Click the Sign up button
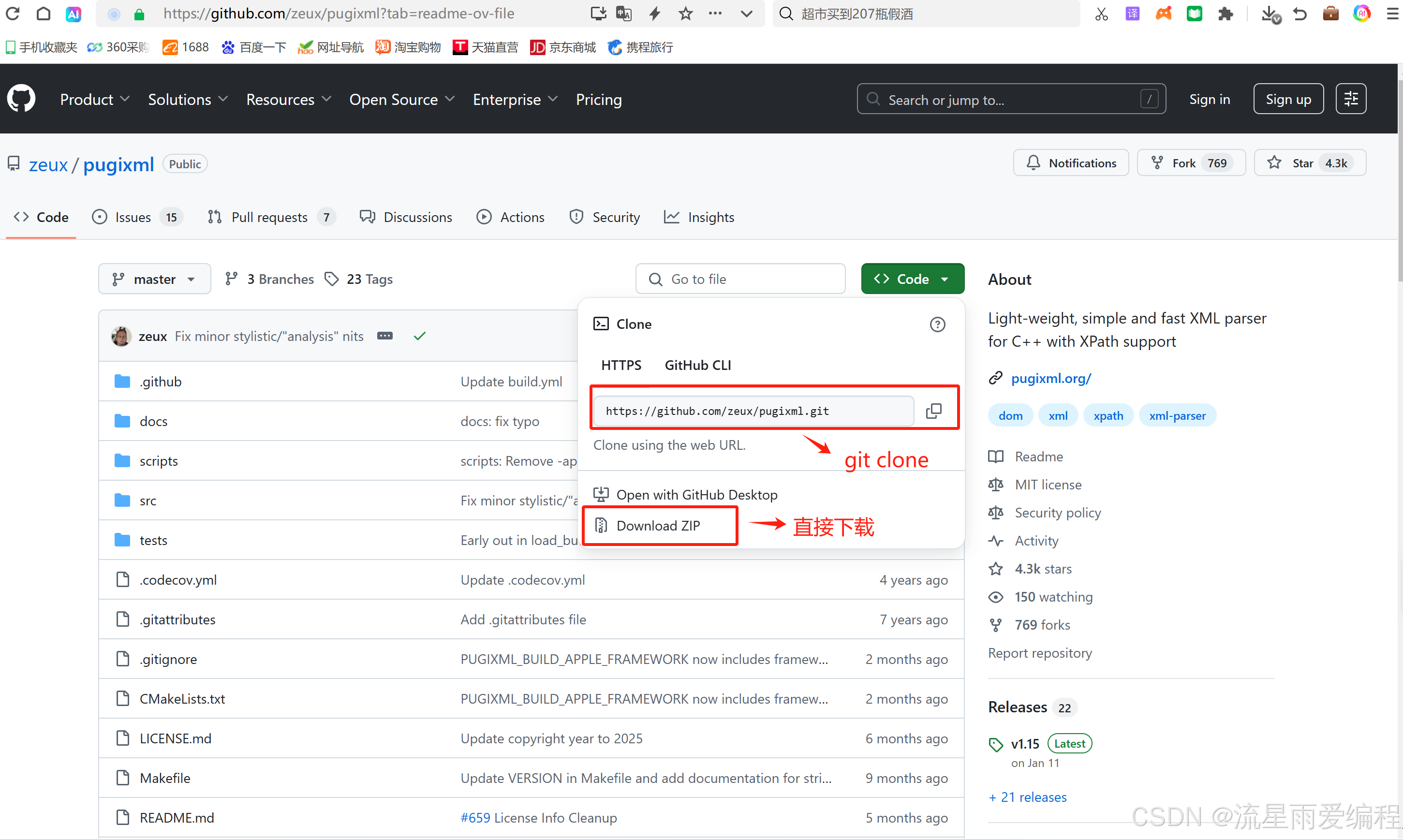Viewport: 1403px width, 840px height. (x=1288, y=99)
